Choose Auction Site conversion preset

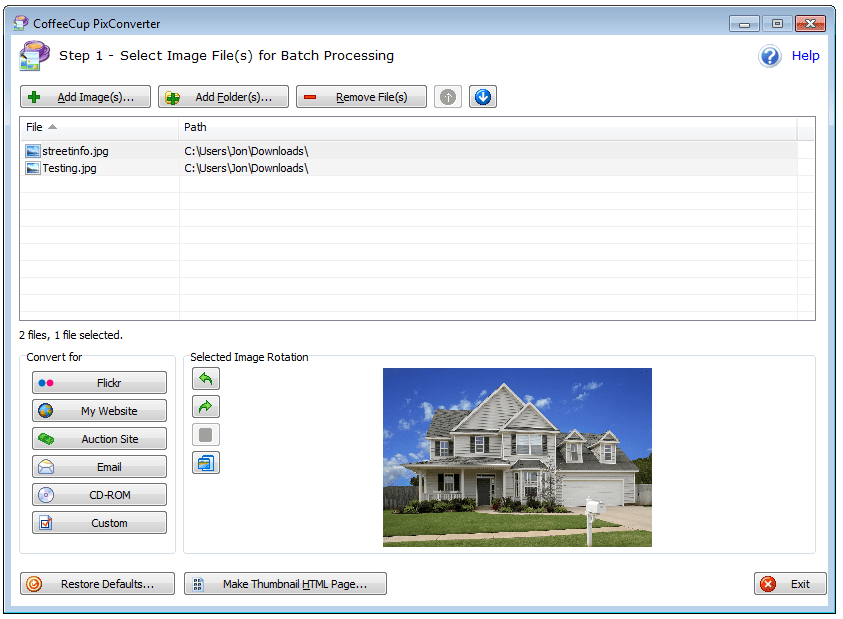(x=99, y=439)
